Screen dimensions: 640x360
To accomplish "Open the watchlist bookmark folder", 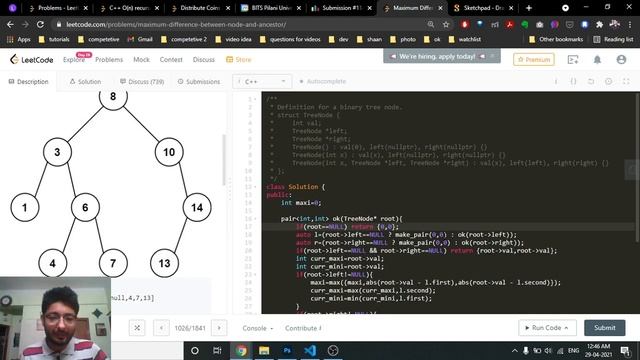I will pos(464,39).
